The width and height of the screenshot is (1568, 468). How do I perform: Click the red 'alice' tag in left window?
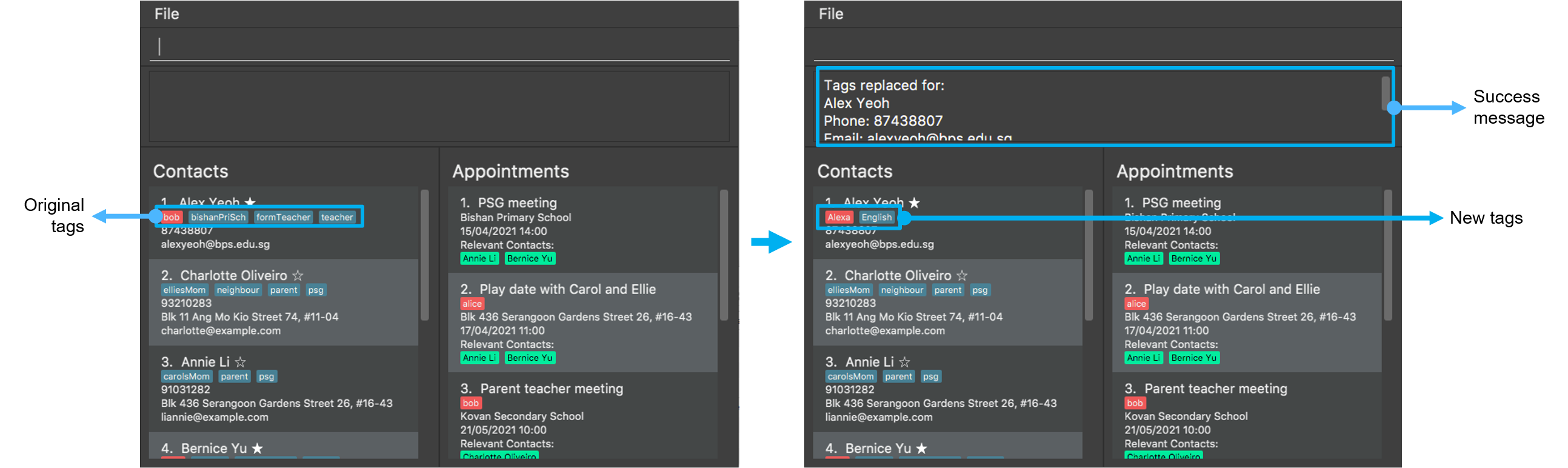472,304
